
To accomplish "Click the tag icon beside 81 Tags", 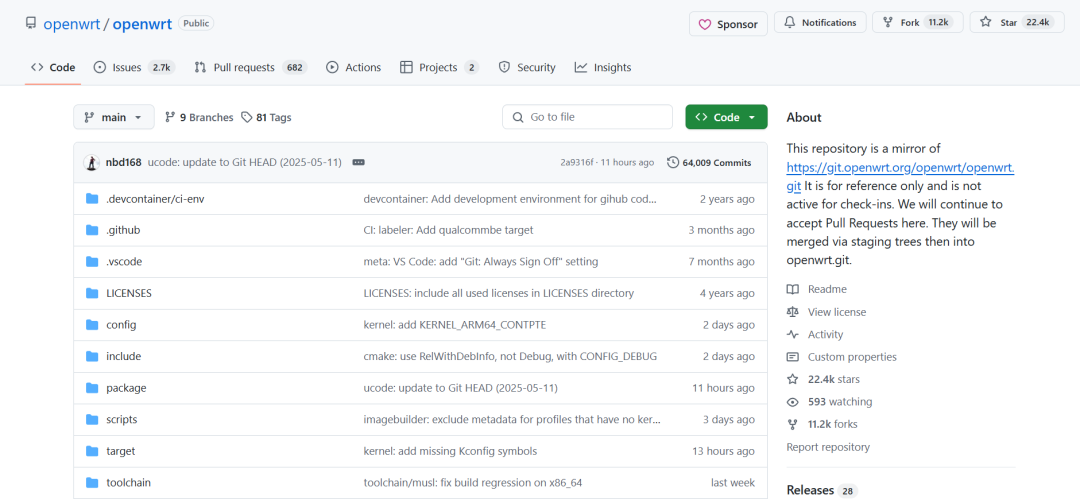I will 247,117.
